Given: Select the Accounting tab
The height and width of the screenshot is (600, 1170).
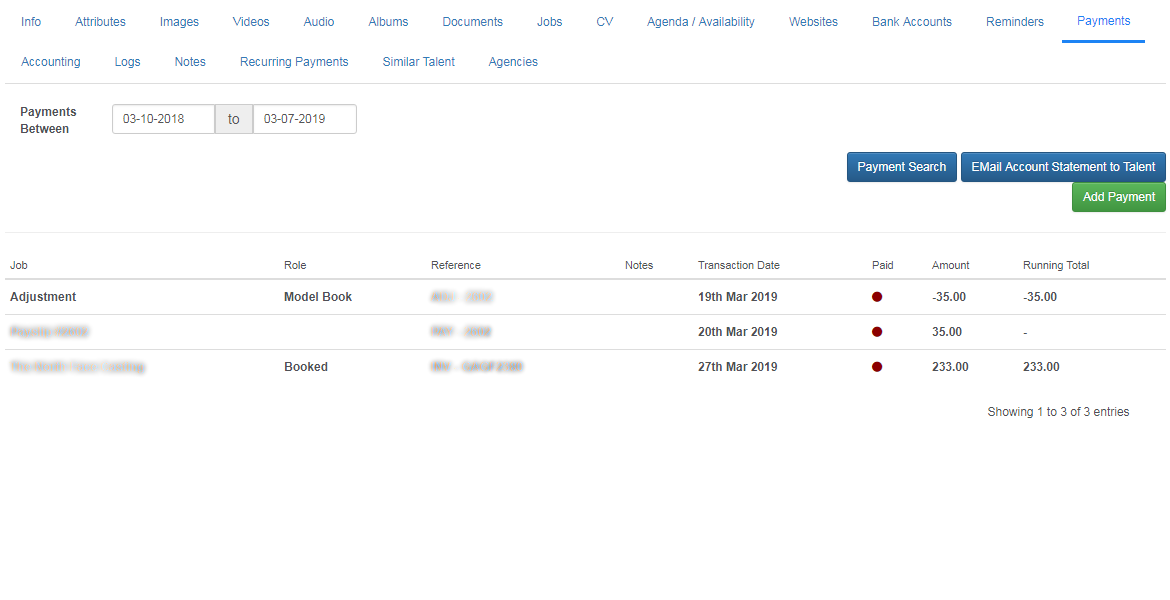Looking at the screenshot, I should [50, 62].
